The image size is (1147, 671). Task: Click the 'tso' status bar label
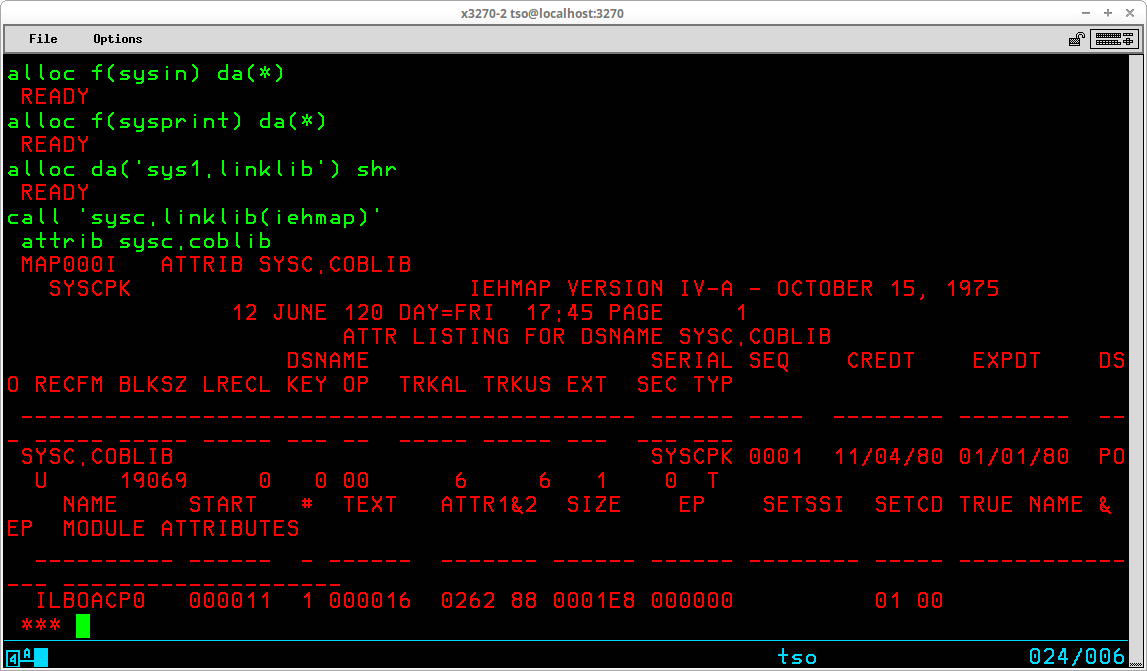click(x=797, y=657)
